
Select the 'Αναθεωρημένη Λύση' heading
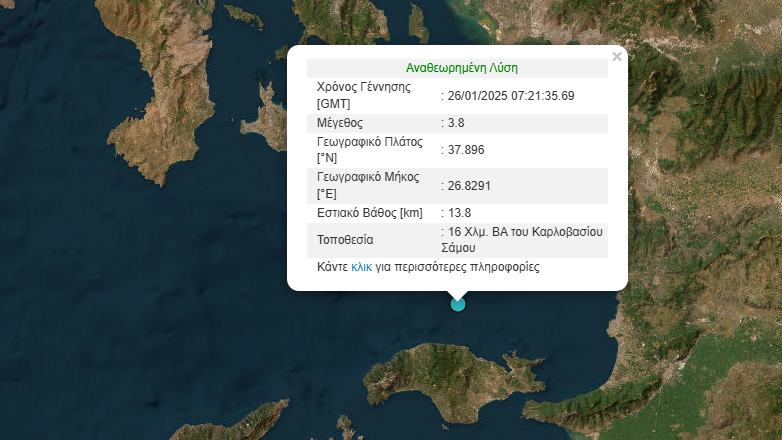pos(461,68)
